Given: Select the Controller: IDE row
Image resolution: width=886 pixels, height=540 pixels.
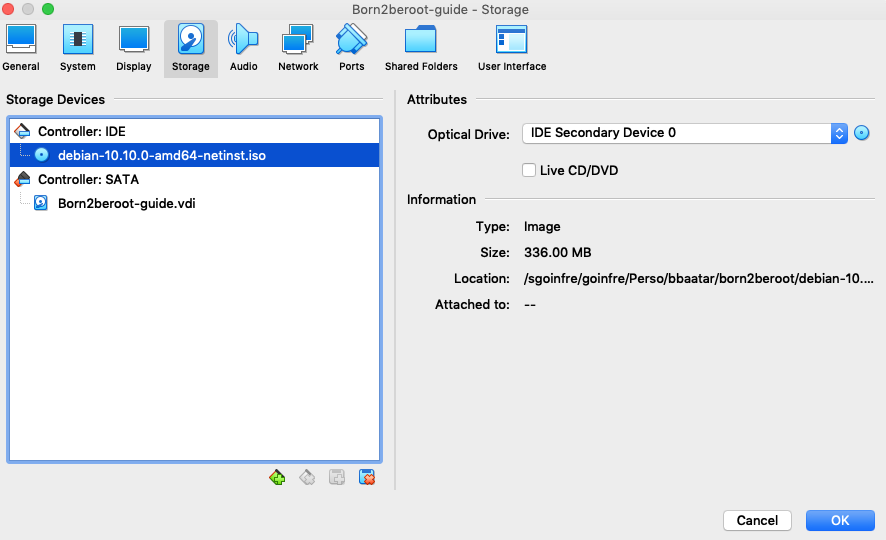Looking at the screenshot, I should pos(194,131).
